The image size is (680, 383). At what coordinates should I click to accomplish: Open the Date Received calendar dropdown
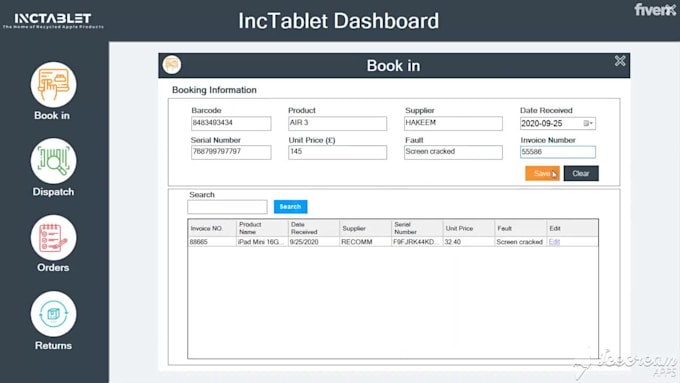tap(588, 124)
